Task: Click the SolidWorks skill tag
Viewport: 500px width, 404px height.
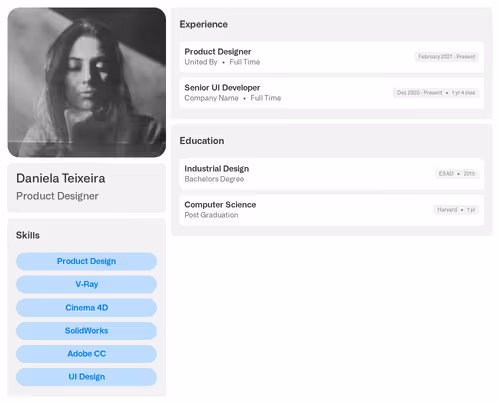Action: (x=86, y=331)
